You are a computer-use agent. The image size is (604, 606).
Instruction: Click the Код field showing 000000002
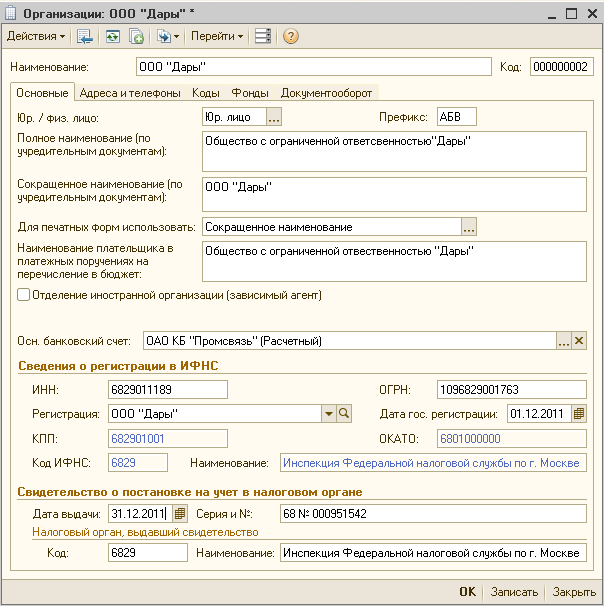pos(561,67)
